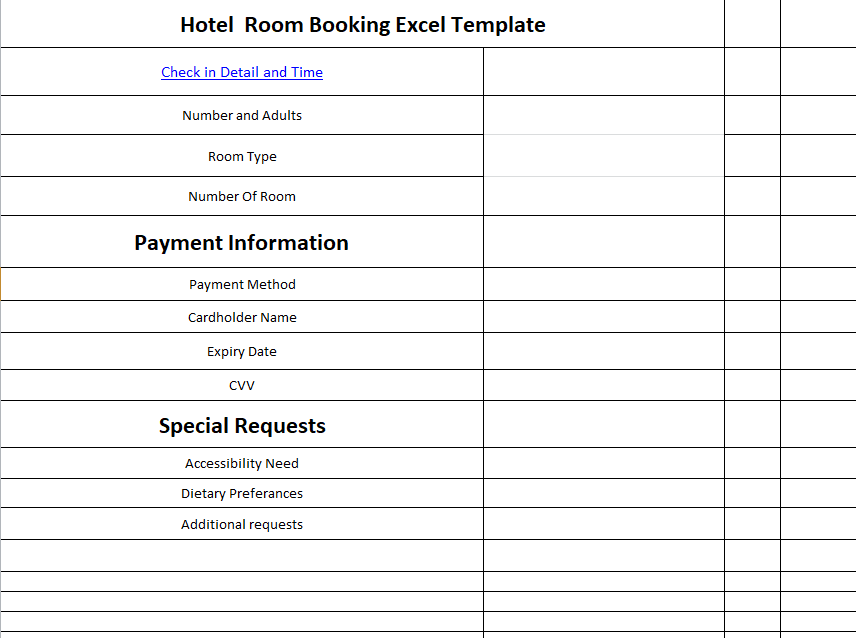Click the Dietary Preferances label cell

(242, 494)
